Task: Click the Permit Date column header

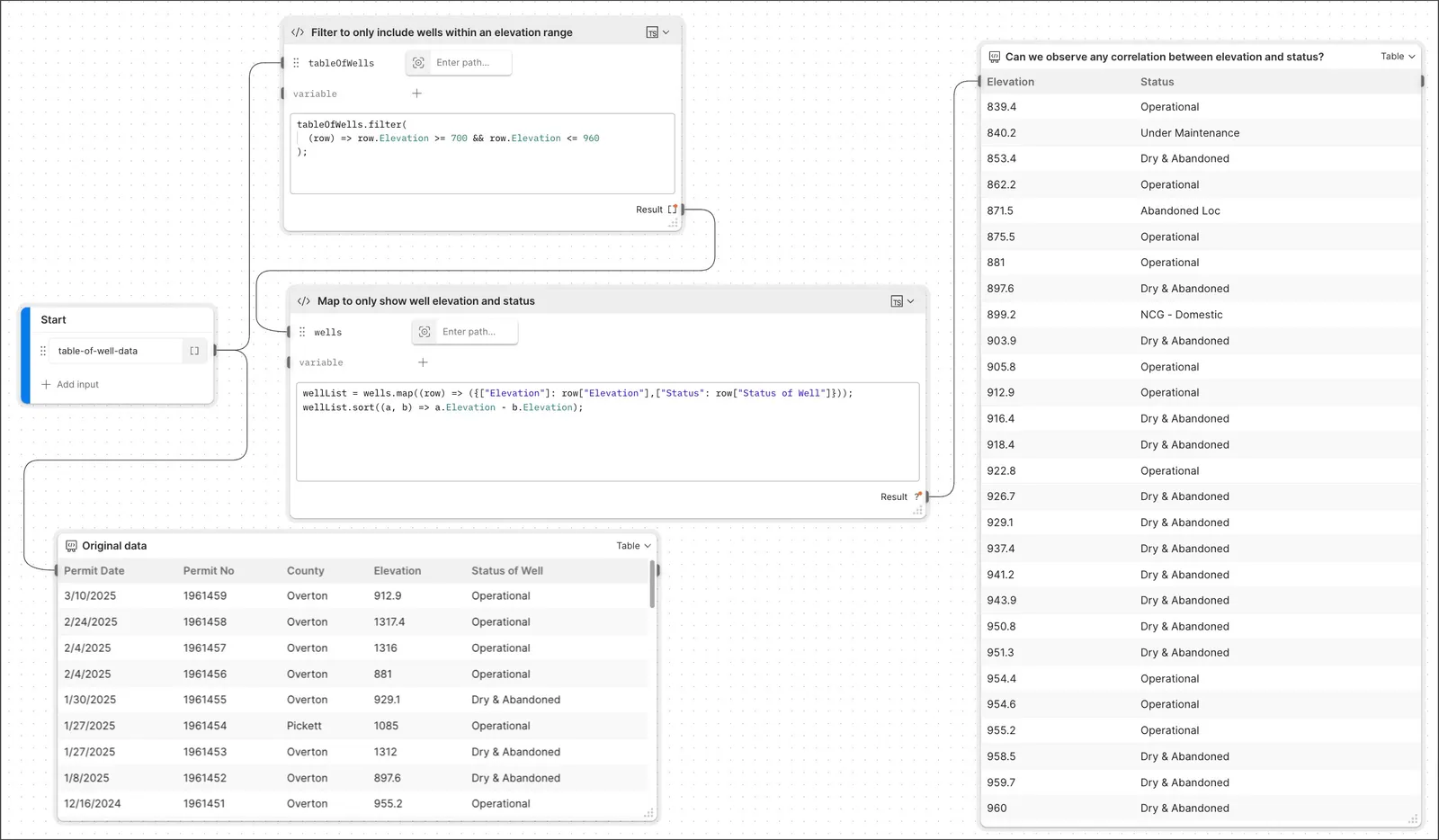Action: pyautogui.click(x=94, y=571)
